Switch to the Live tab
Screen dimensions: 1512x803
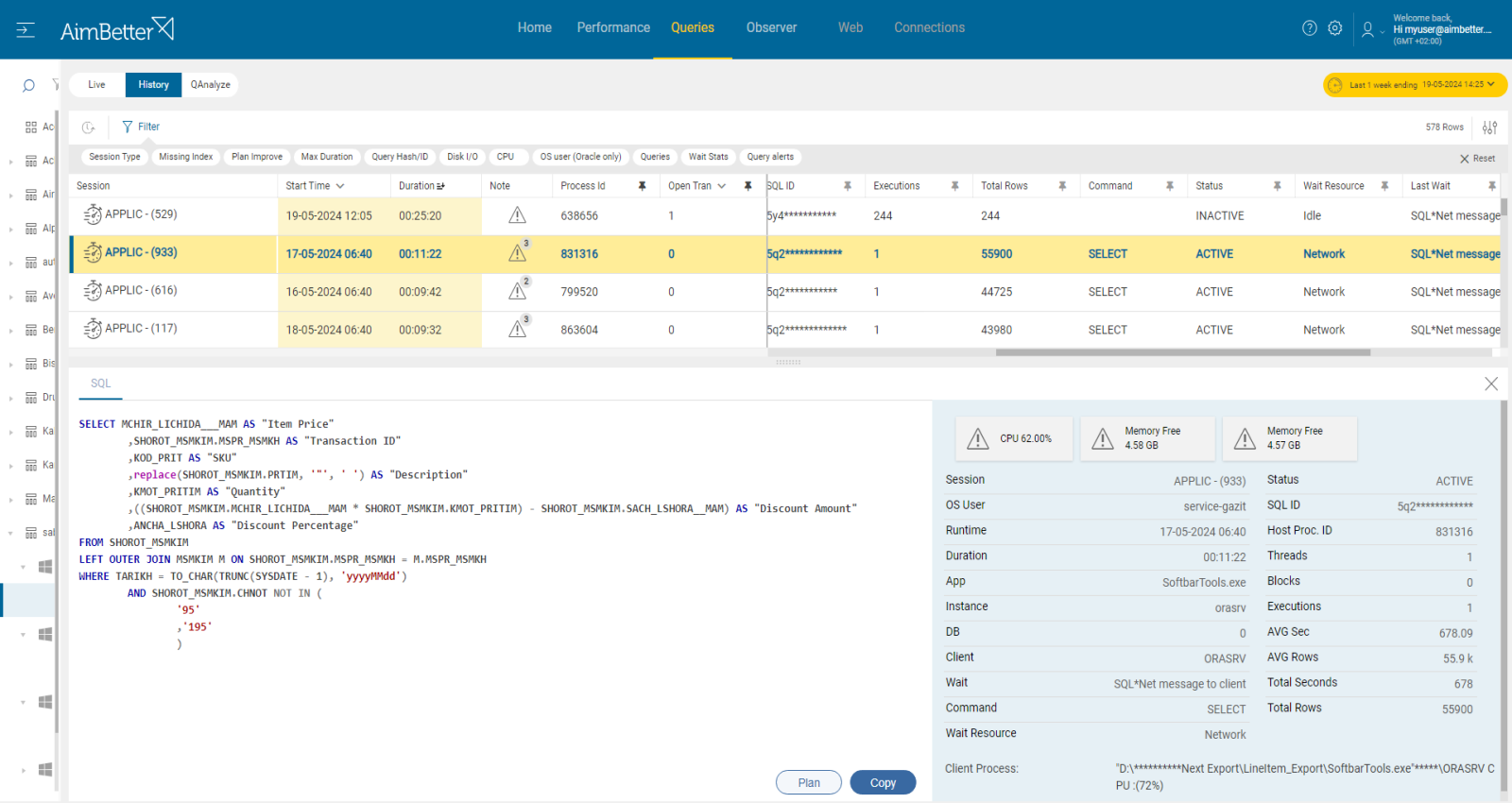coord(97,85)
